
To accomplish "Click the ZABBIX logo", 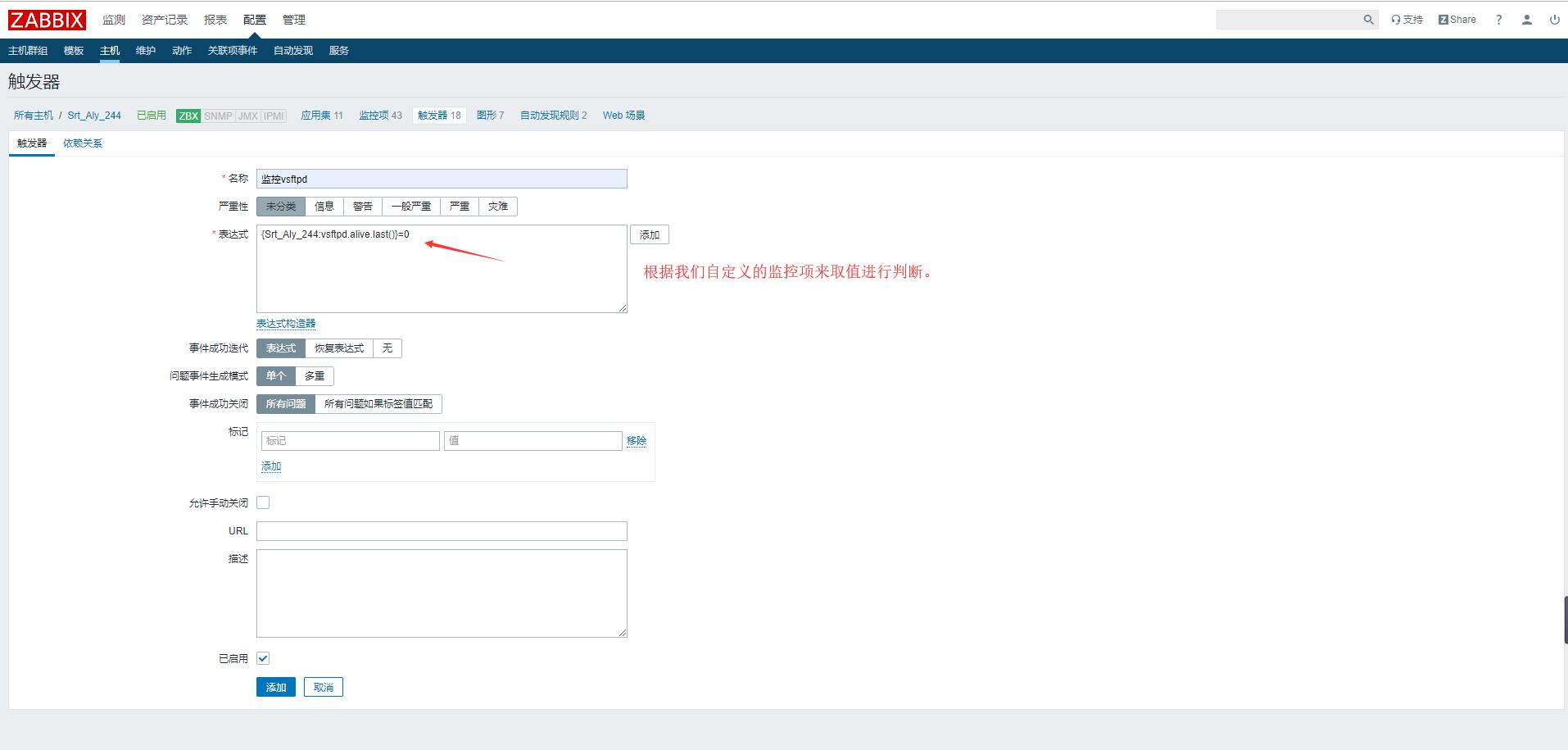I will click(47, 20).
